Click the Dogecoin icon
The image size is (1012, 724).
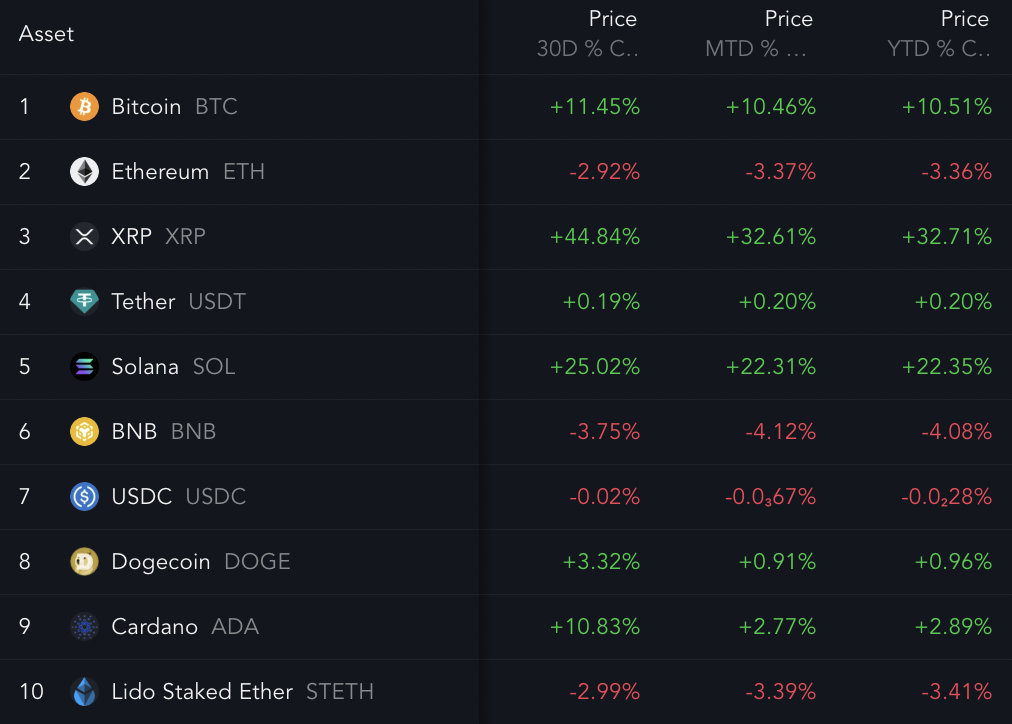84,562
